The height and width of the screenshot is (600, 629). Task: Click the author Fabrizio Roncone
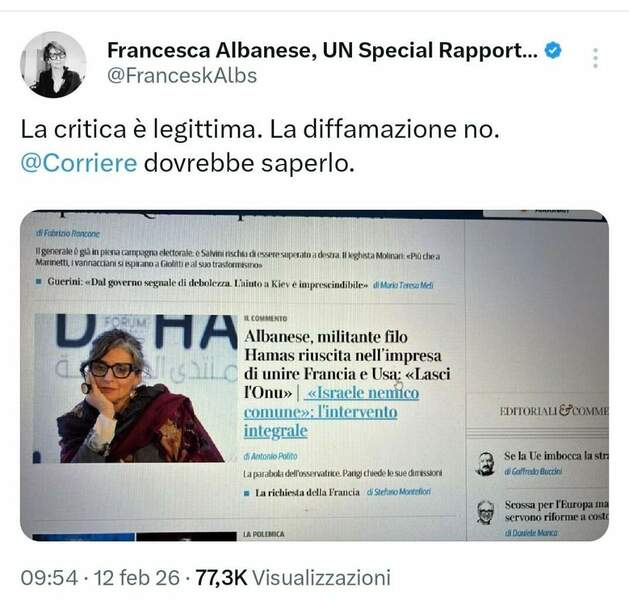67,233
